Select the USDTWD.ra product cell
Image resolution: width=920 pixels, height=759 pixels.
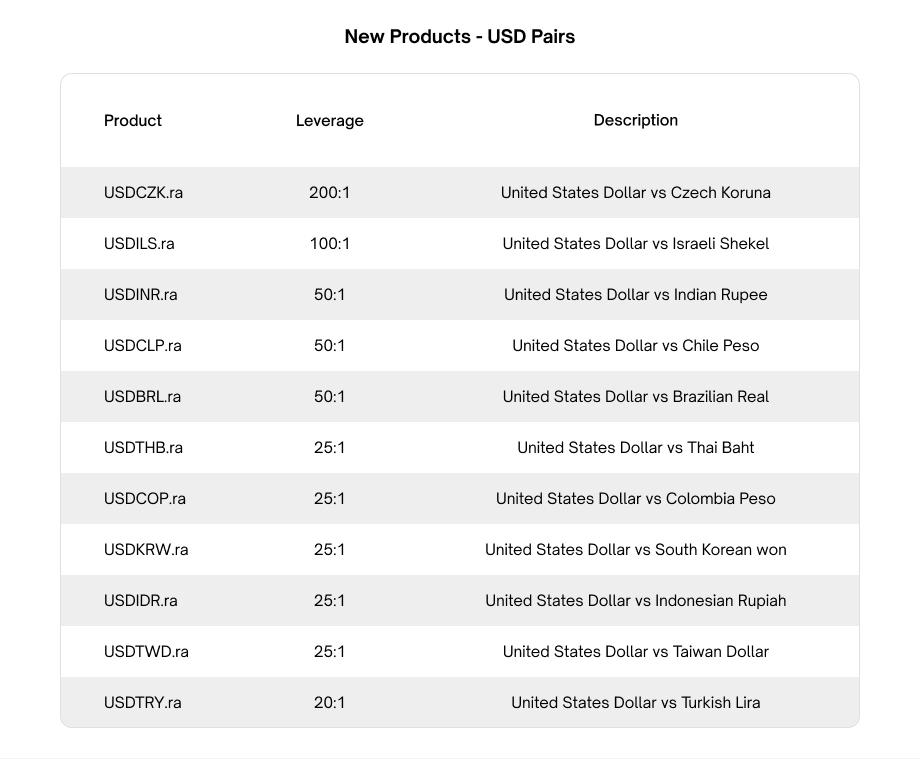(x=146, y=652)
